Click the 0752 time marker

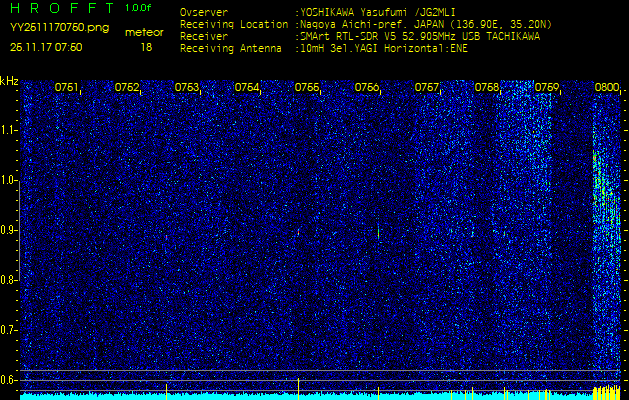(127, 87)
